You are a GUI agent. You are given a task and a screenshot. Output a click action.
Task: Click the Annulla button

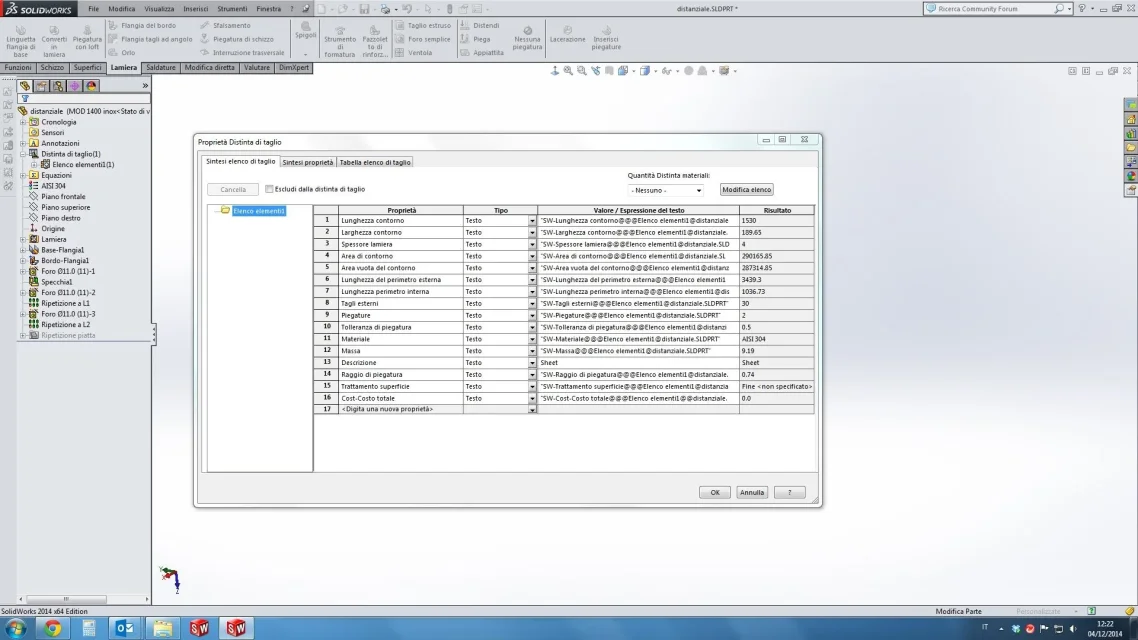coord(752,492)
